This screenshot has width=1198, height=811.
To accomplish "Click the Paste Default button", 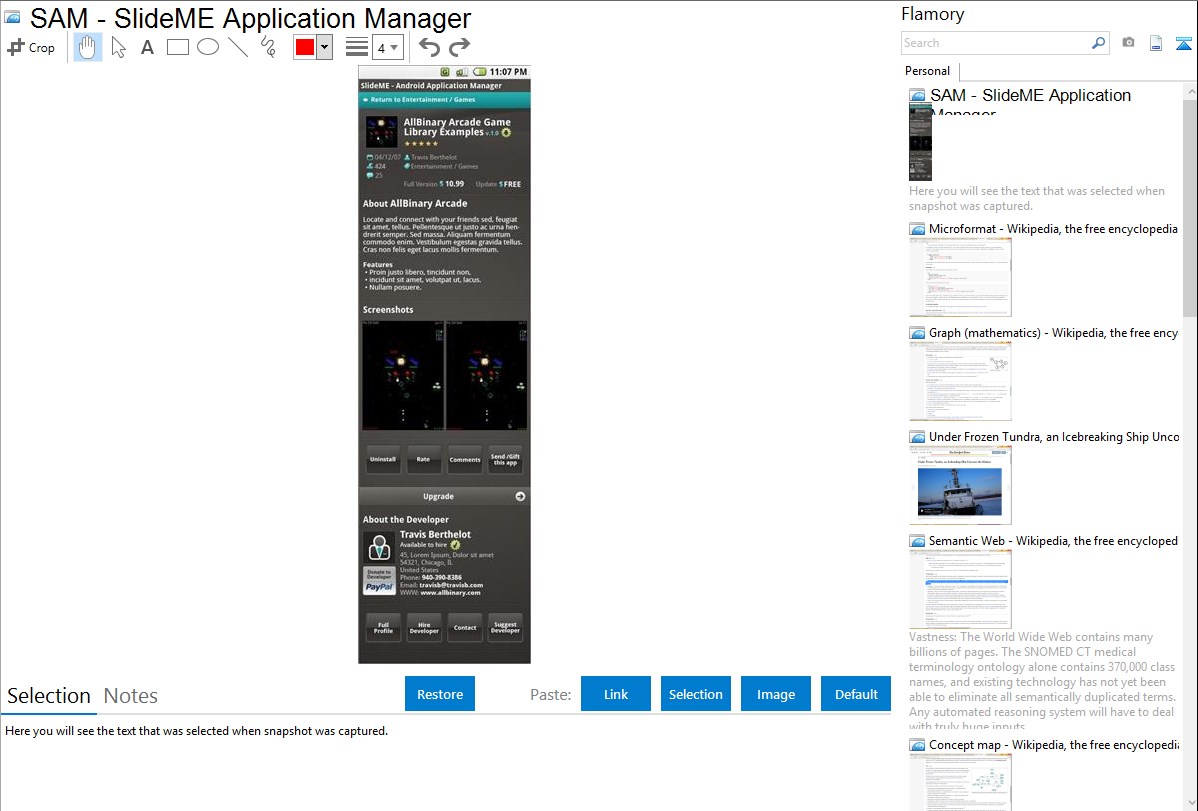I will [856, 694].
